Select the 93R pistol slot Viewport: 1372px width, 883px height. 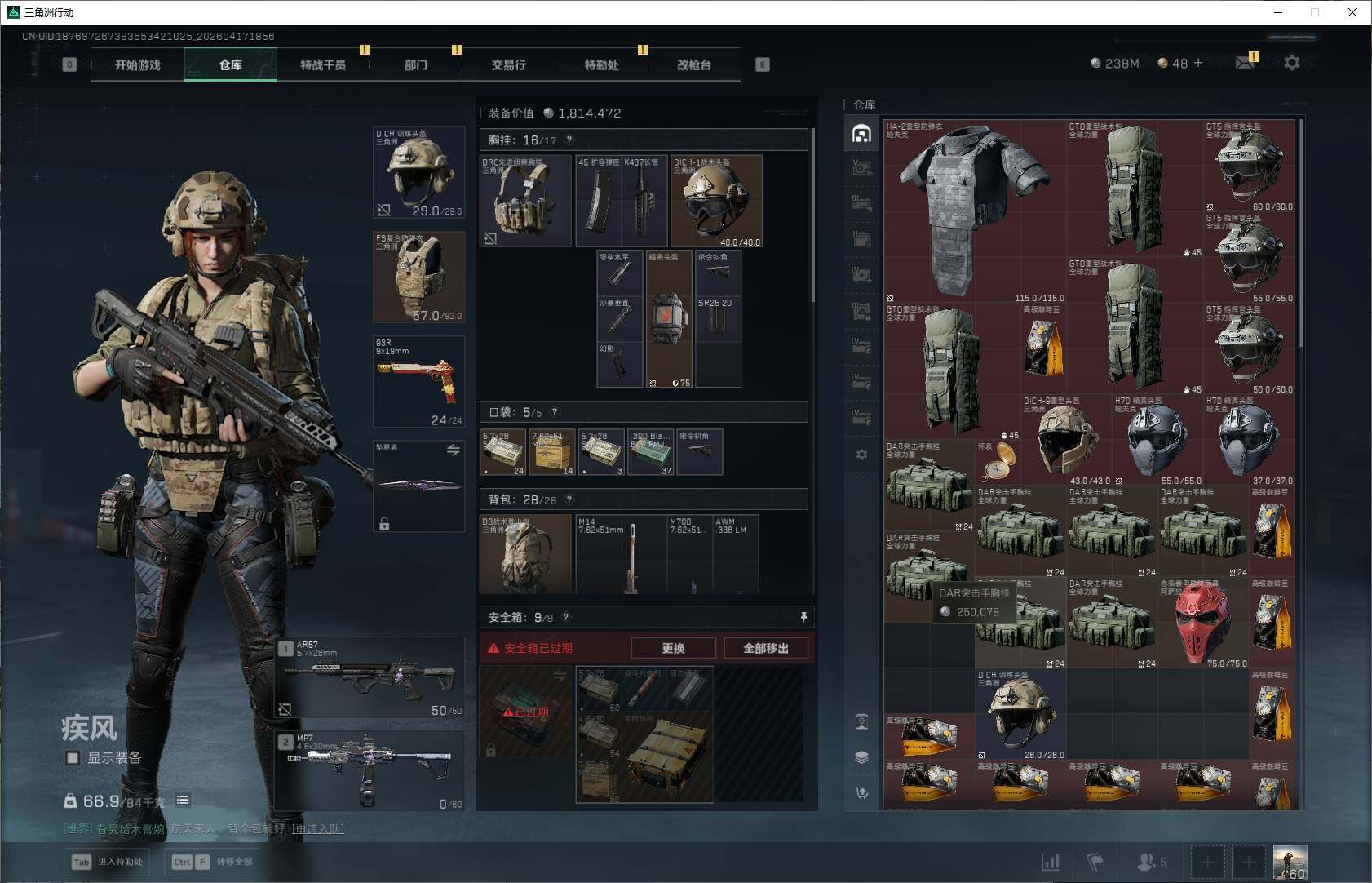[419, 381]
